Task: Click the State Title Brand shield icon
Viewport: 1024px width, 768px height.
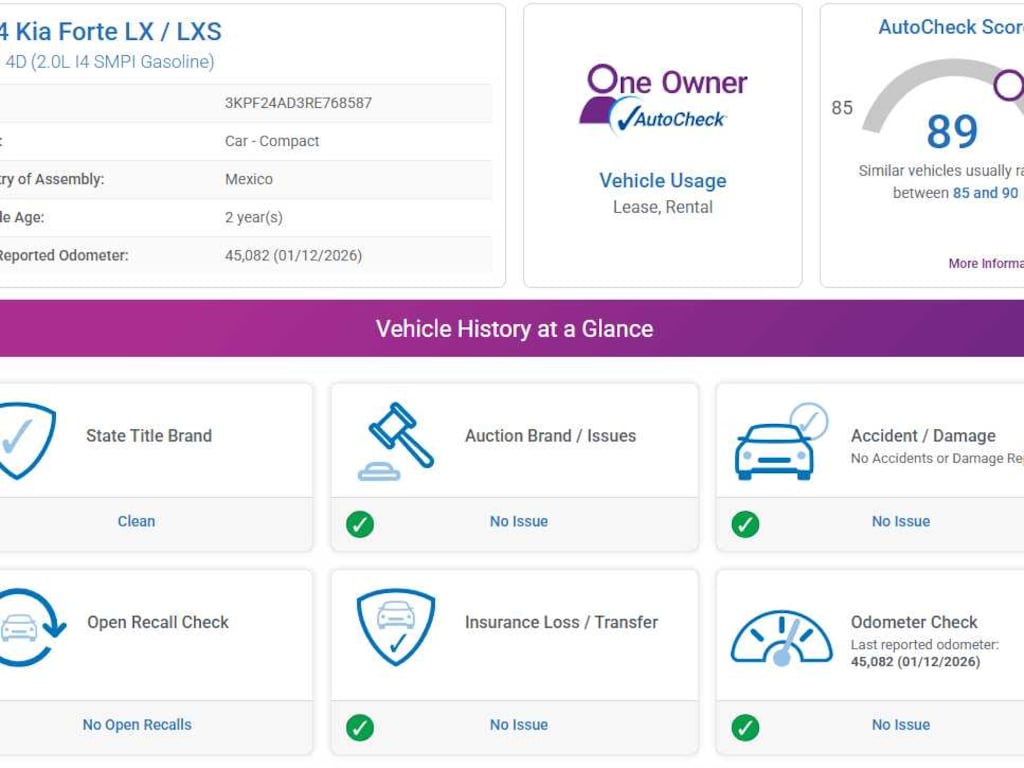Action: coord(24,440)
